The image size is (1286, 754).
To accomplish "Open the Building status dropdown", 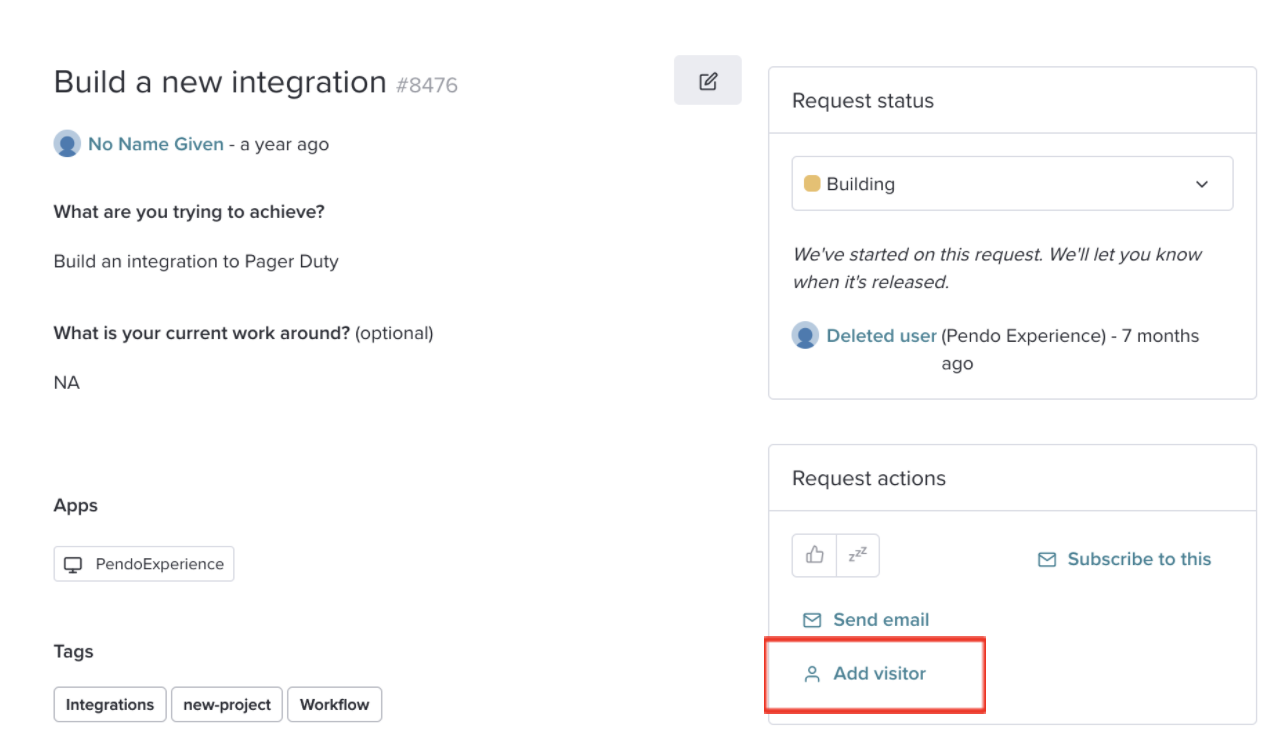I will [x=1012, y=184].
